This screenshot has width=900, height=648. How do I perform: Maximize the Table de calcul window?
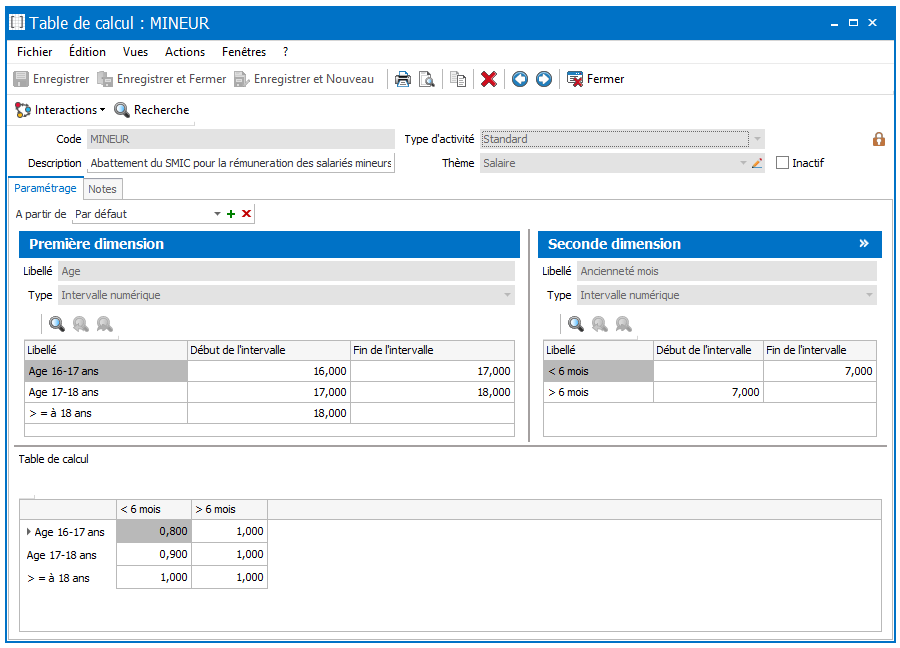pyautogui.click(x=854, y=23)
